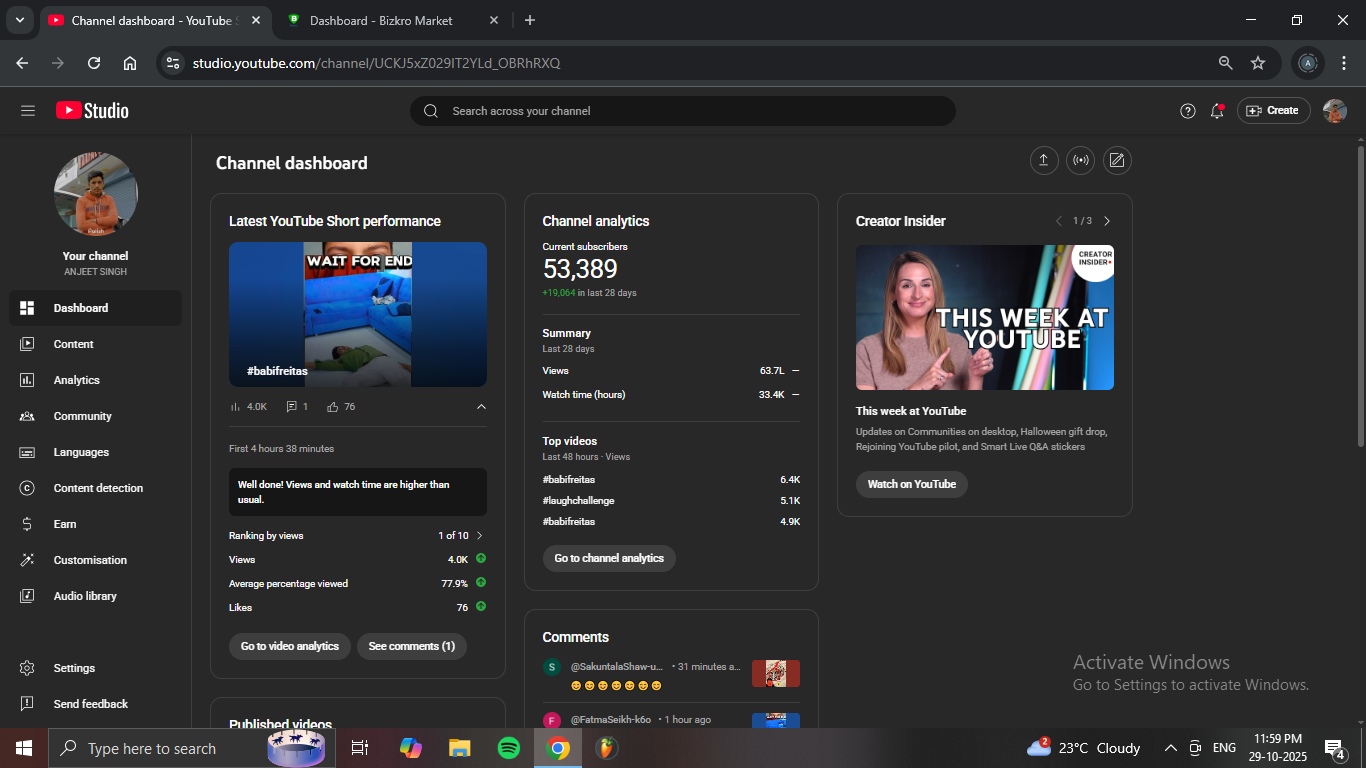Expand Ranking by views arrow

[x=480, y=536]
